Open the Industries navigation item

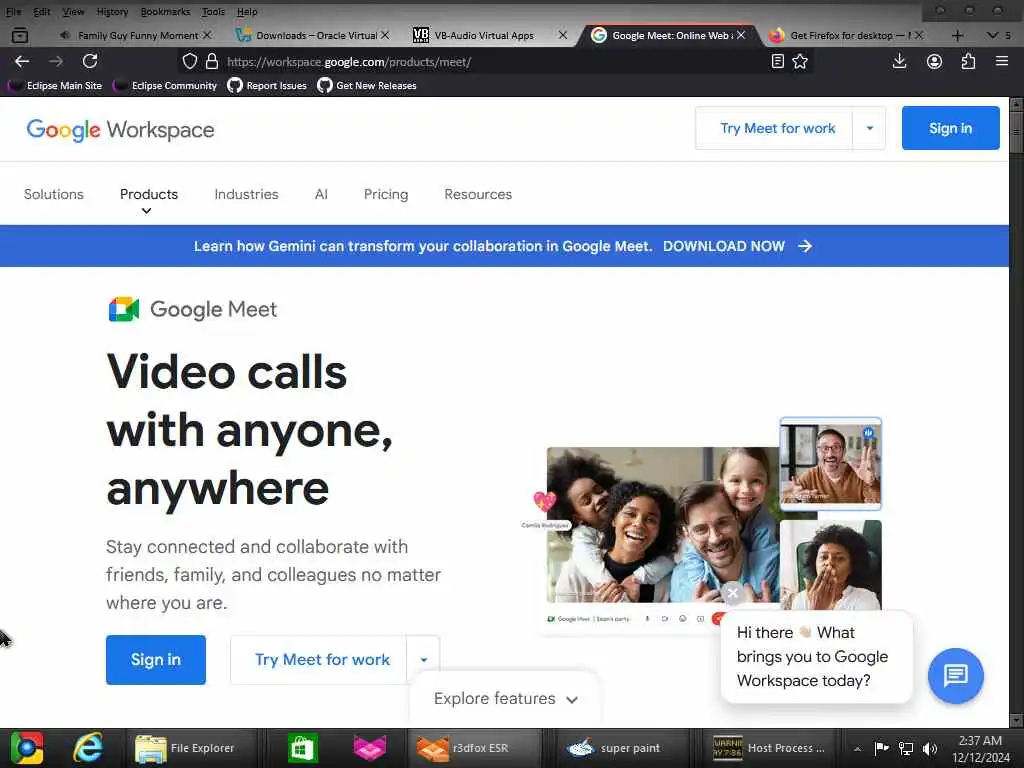click(246, 194)
